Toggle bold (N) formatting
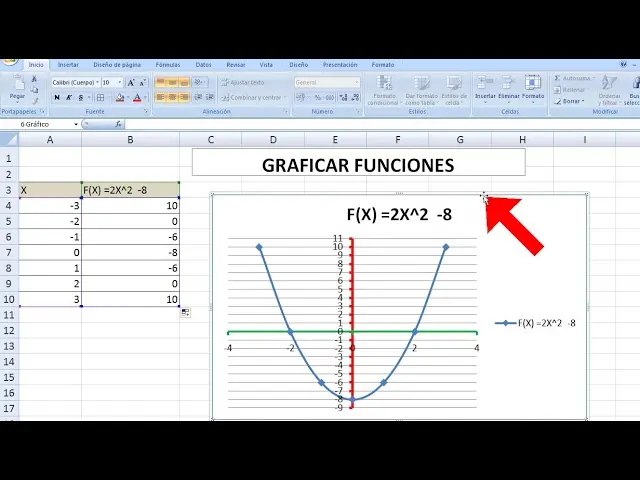The height and width of the screenshot is (480, 640). [x=57, y=98]
